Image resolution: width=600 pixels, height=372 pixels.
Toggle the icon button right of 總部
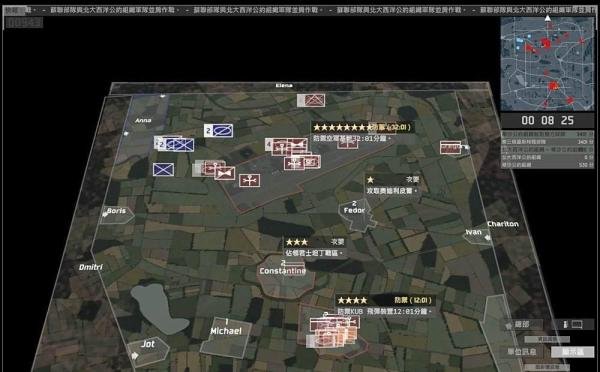(573, 325)
